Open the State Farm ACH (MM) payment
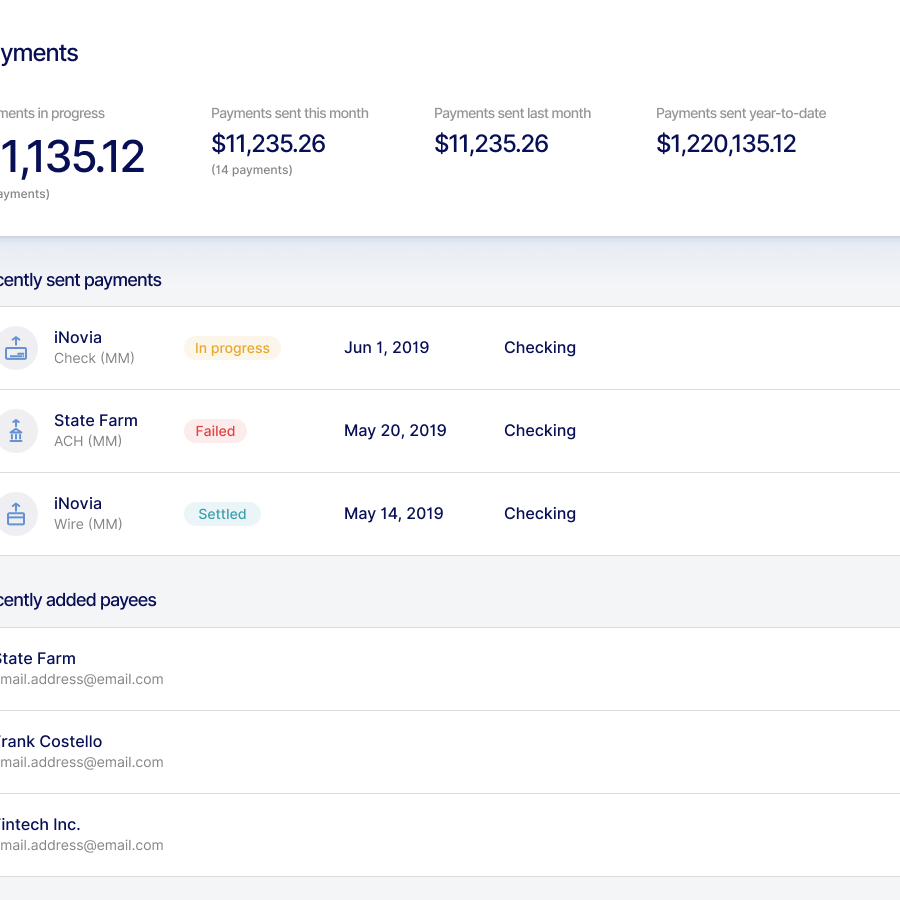This screenshot has height=900, width=900. (x=450, y=431)
